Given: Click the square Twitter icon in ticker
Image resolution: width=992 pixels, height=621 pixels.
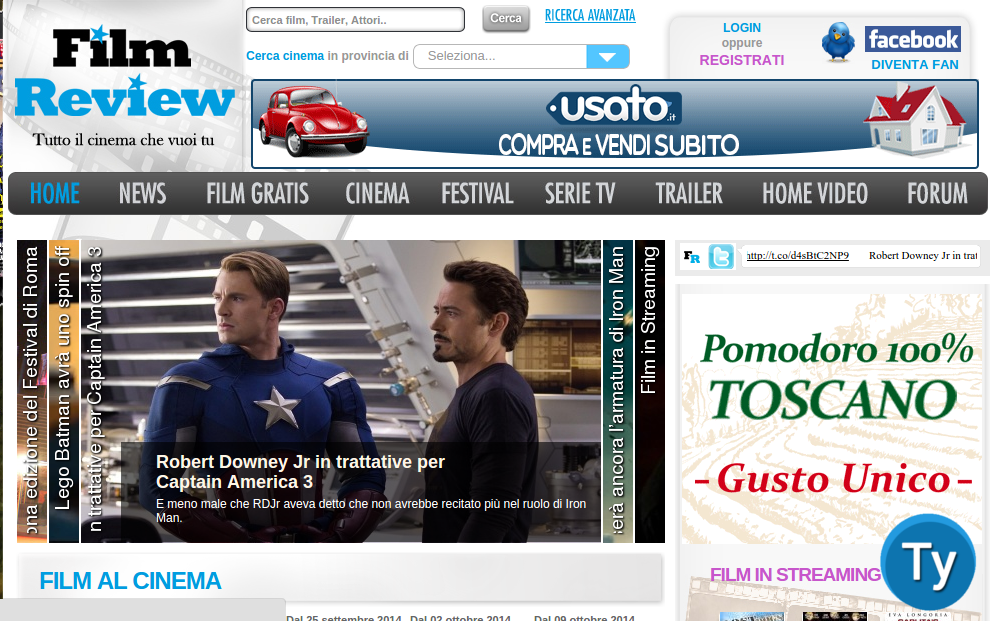Looking at the screenshot, I should click(721, 256).
